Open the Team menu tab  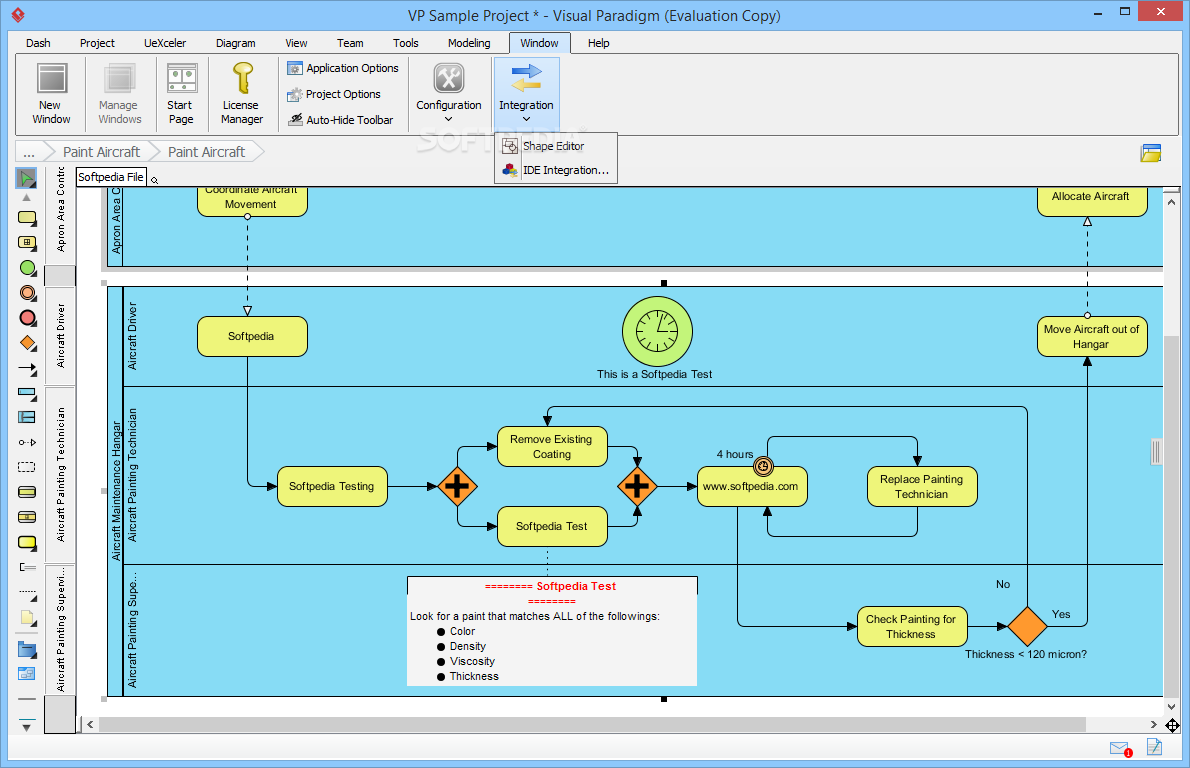350,43
